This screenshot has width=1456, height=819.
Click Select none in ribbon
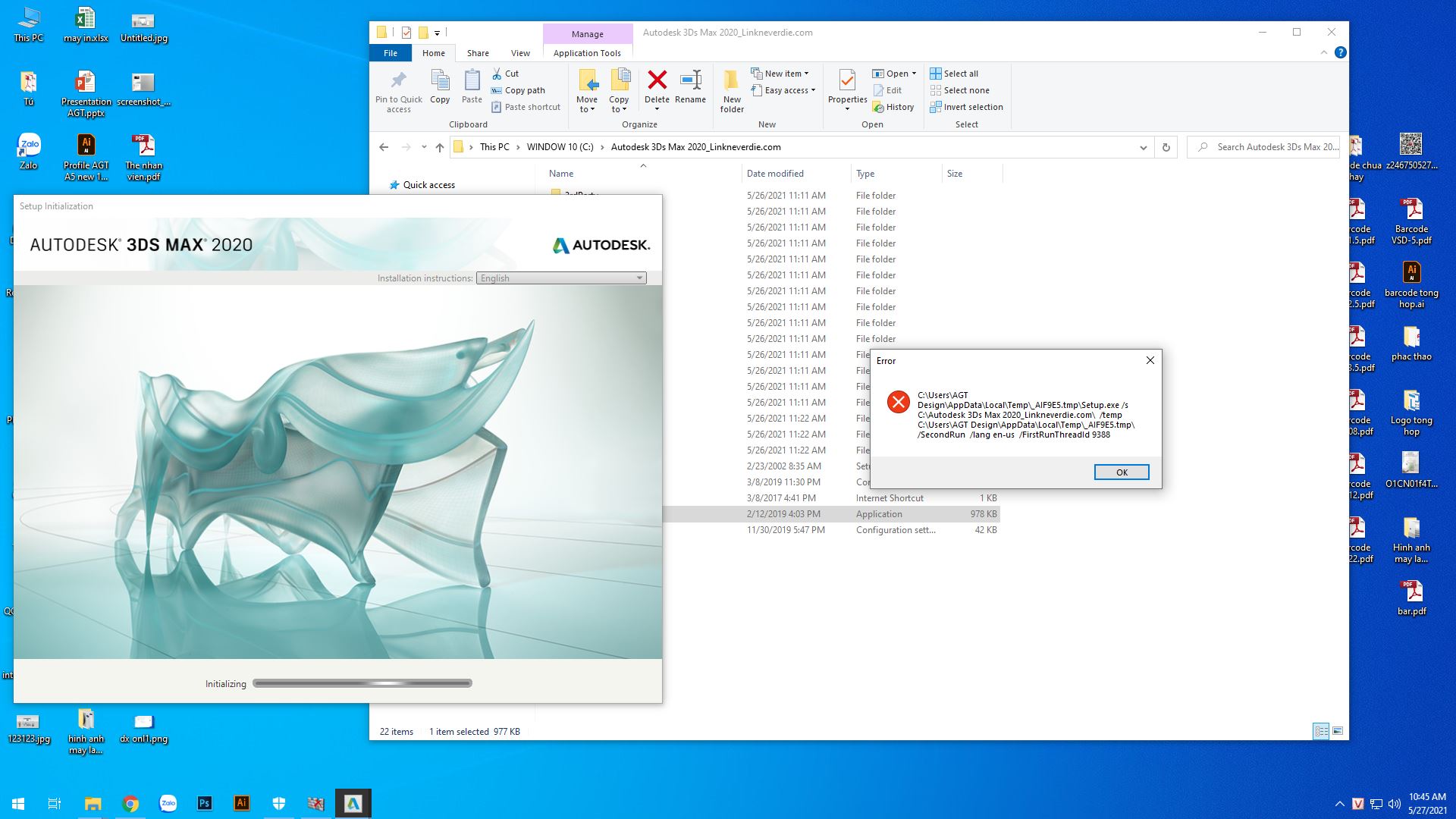tap(959, 90)
